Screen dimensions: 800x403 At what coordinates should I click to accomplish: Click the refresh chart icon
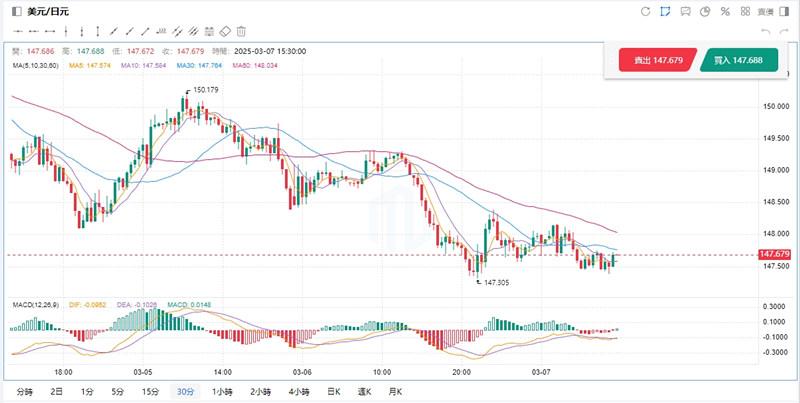(x=646, y=11)
